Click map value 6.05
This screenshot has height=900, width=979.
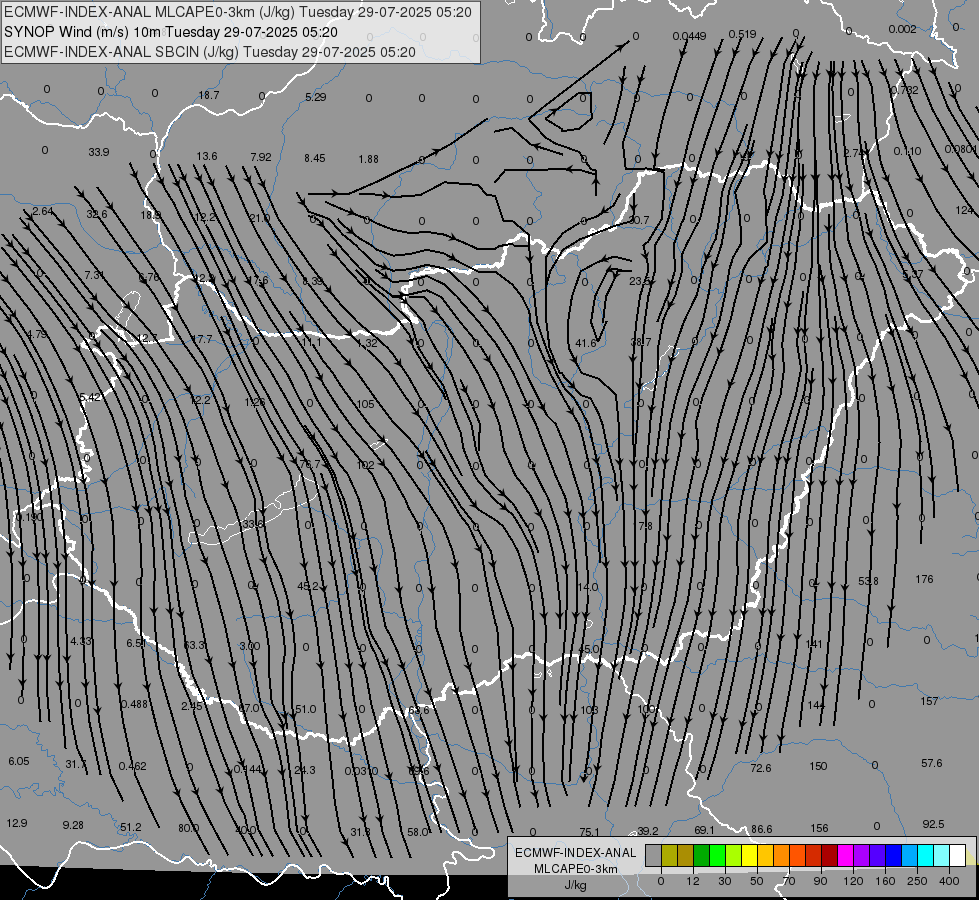click(19, 761)
